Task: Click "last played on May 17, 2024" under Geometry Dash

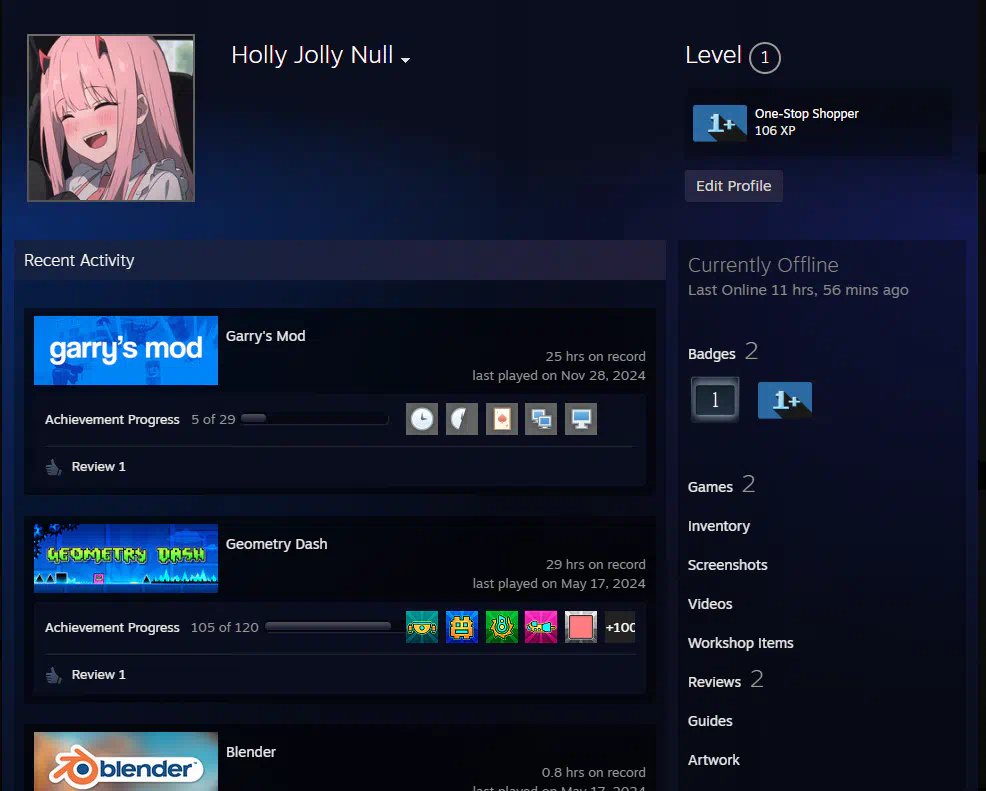Action: coord(559,584)
